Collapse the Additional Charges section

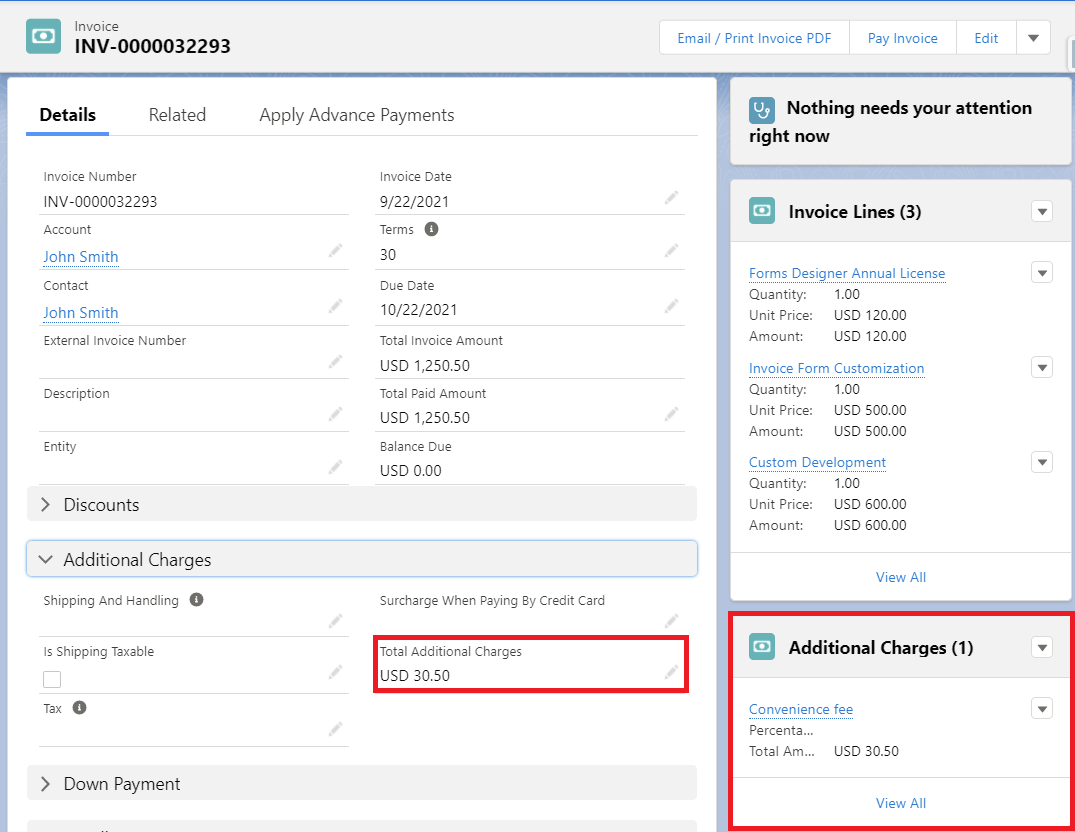click(45, 560)
